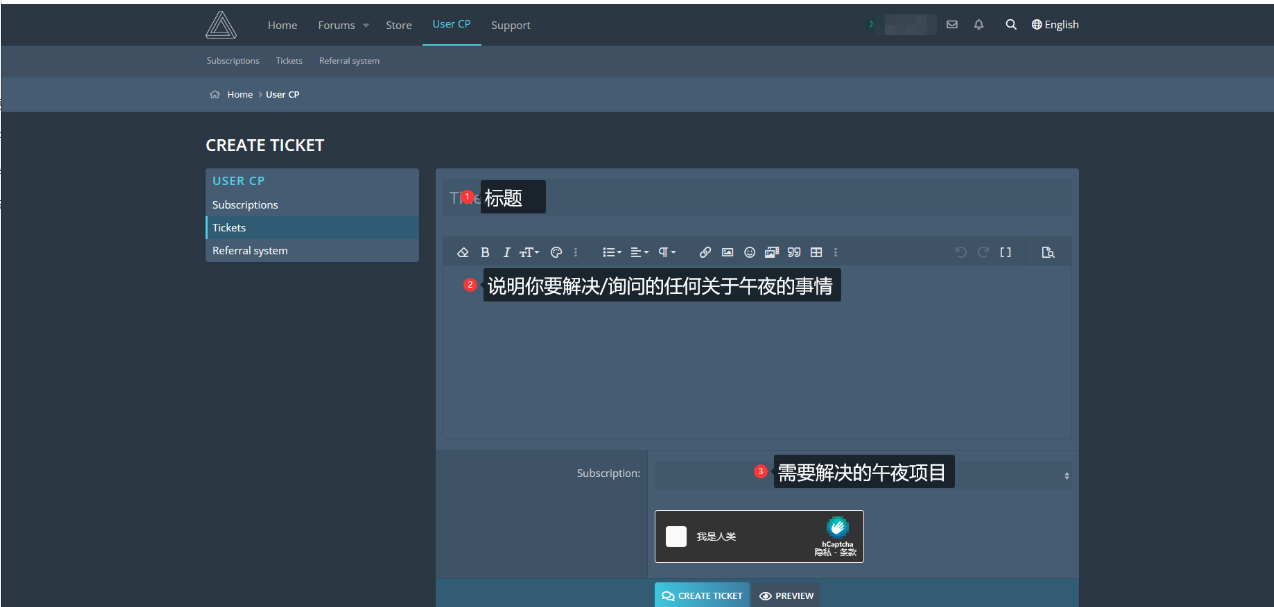Insert a quote block

794,253
